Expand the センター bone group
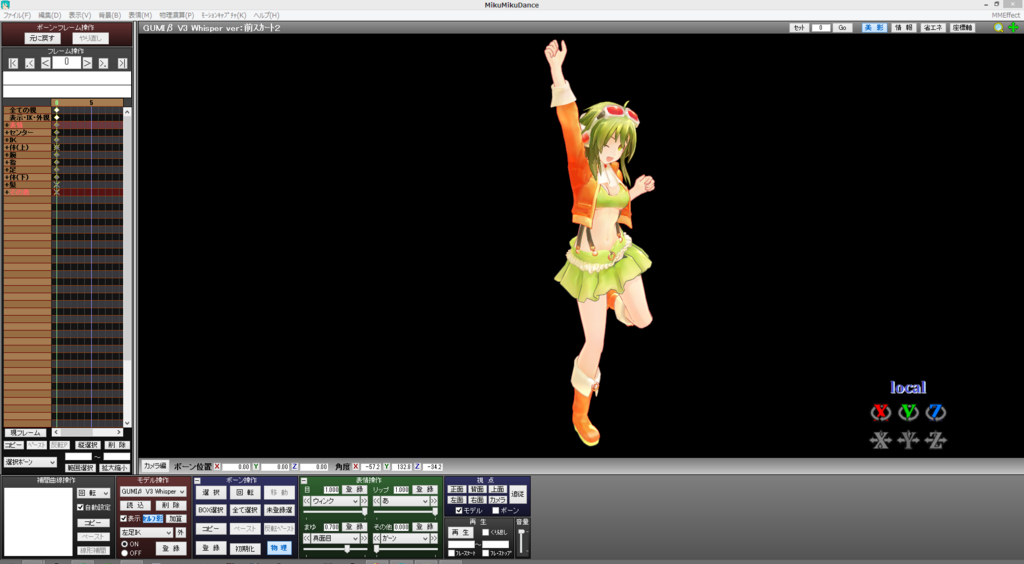 [7, 133]
